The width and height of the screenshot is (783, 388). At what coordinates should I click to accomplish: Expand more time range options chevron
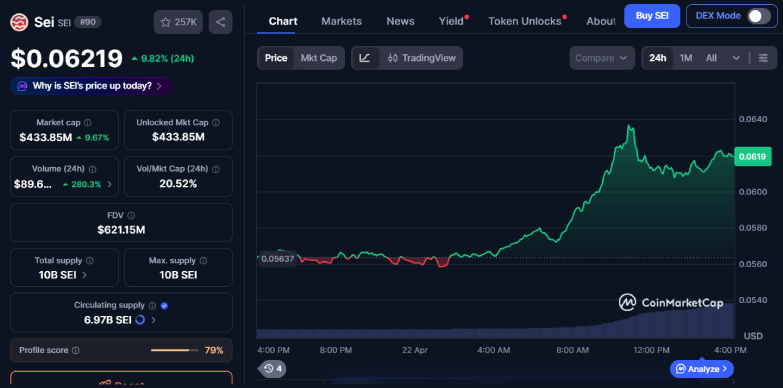736,58
